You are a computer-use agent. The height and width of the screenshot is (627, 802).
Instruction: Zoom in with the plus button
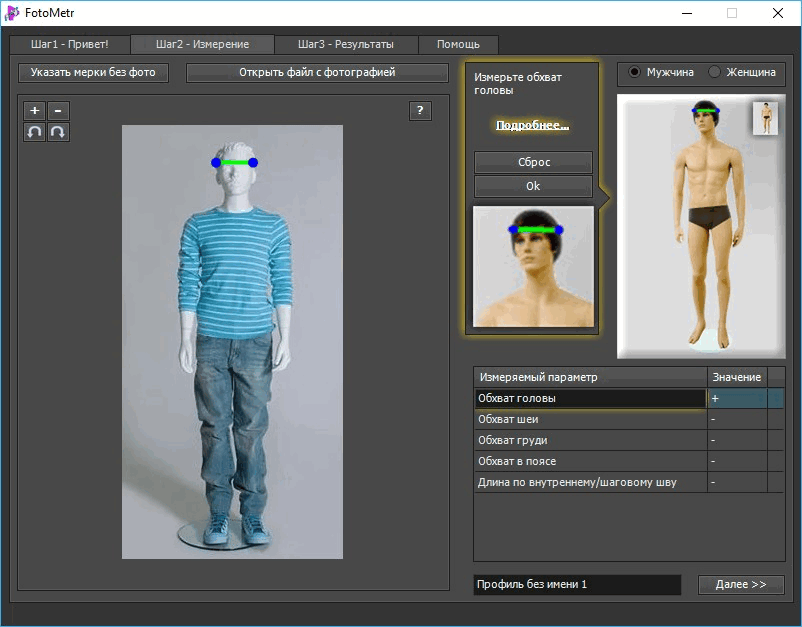click(35, 110)
